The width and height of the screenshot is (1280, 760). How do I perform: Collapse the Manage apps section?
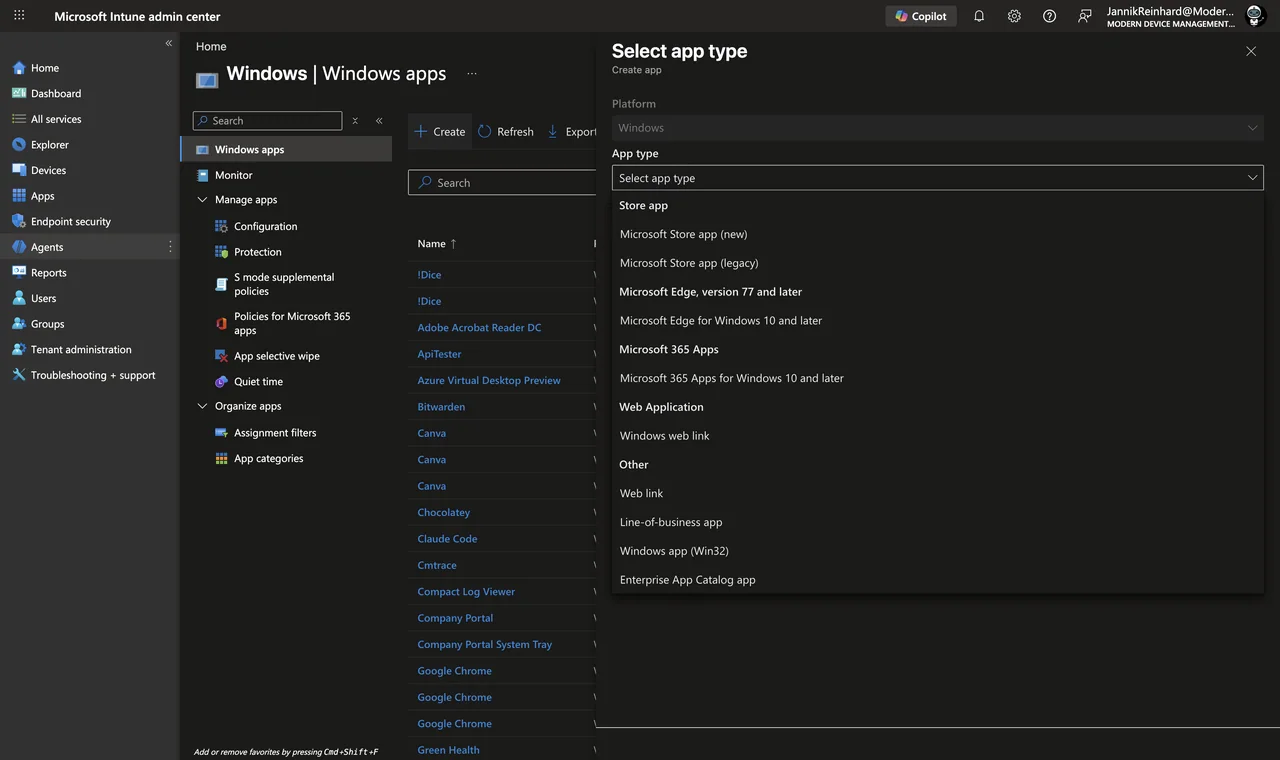pyautogui.click(x=202, y=200)
